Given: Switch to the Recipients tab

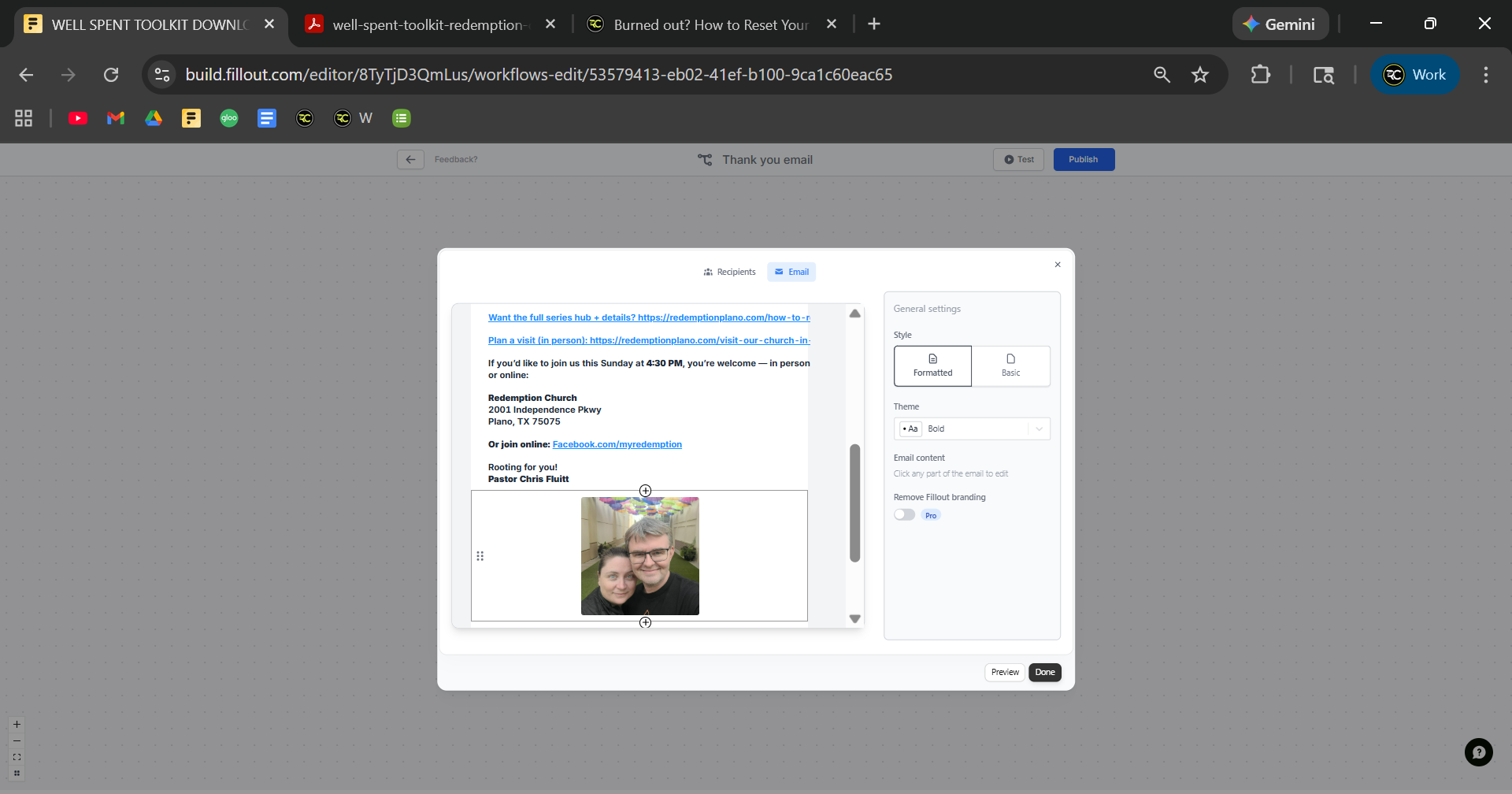Looking at the screenshot, I should [729, 272].
